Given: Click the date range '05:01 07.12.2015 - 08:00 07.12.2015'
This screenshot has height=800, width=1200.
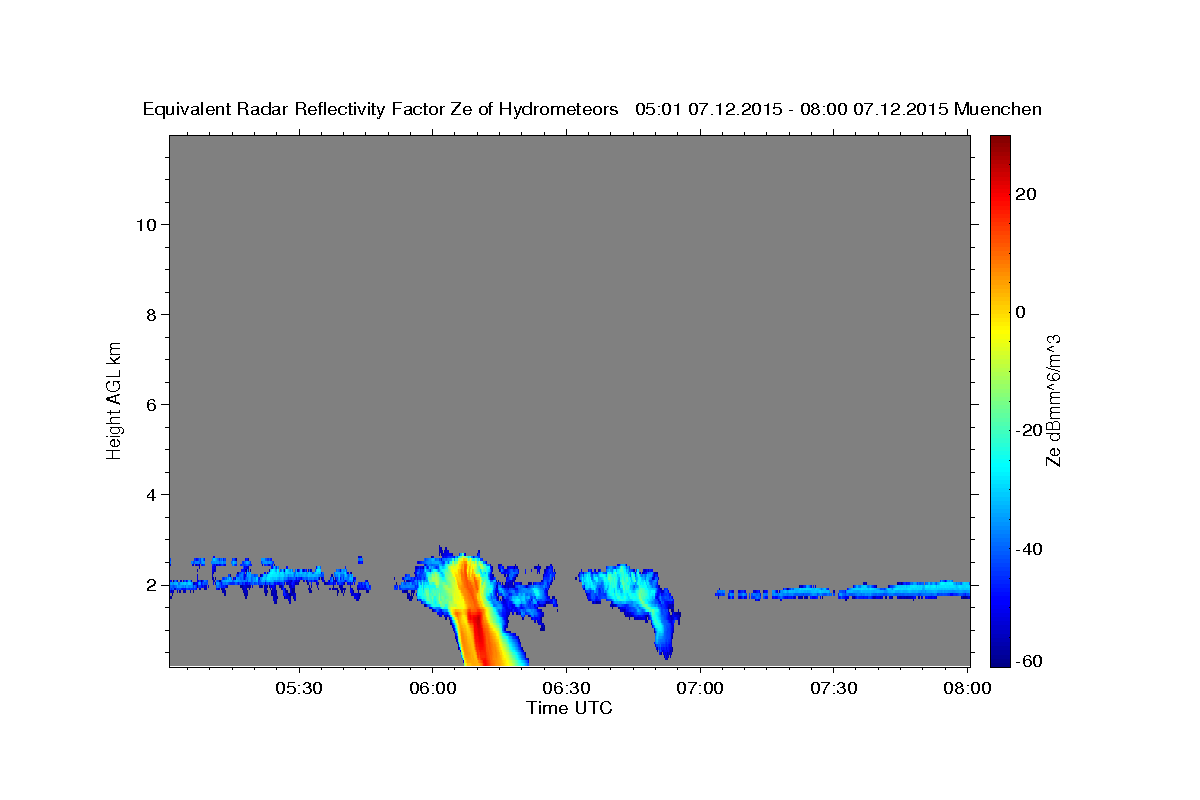Looking at the screenshot, I should (792, 109).
